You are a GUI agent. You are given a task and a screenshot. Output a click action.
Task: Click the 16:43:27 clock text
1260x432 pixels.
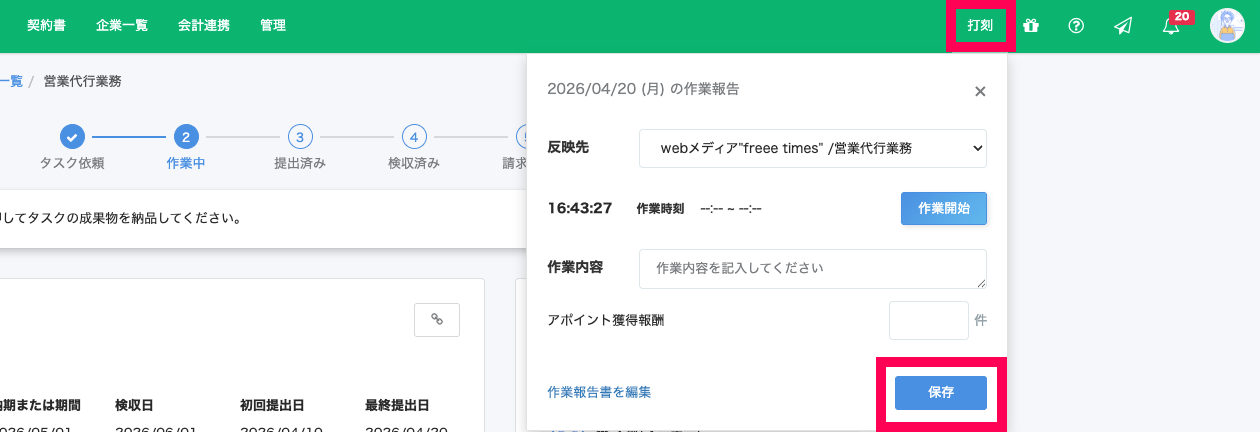(x=580, y=208)
